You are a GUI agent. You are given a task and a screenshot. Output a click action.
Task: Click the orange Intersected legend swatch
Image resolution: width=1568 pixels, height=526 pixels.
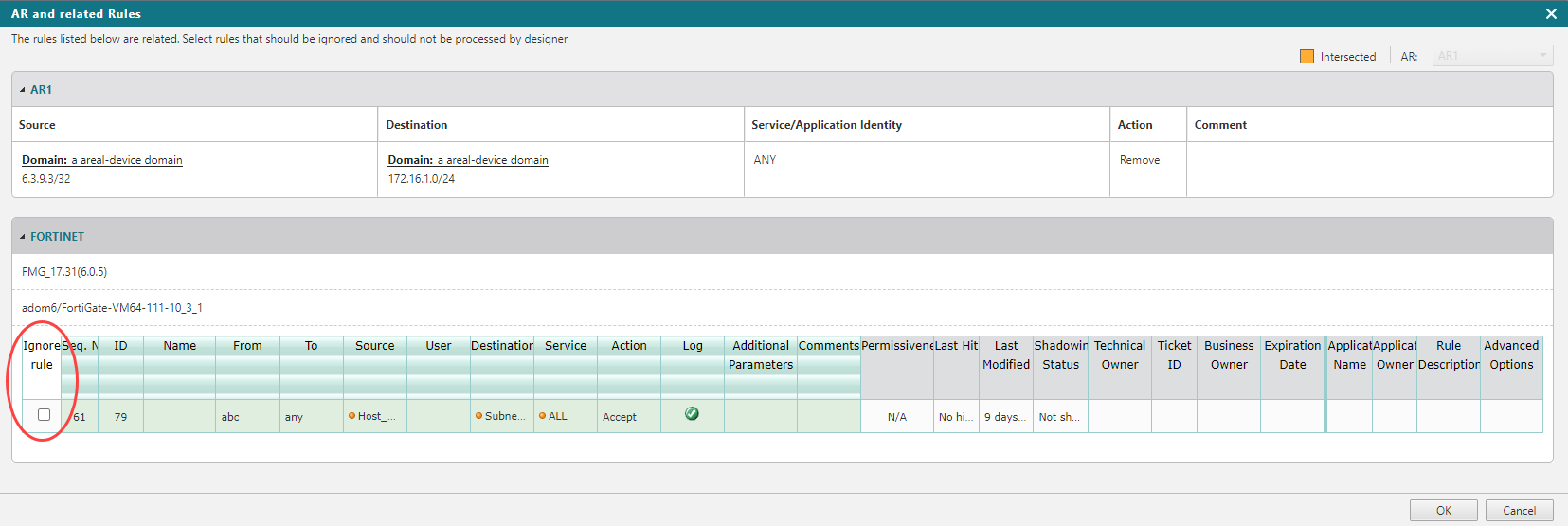click(1307, 57)
